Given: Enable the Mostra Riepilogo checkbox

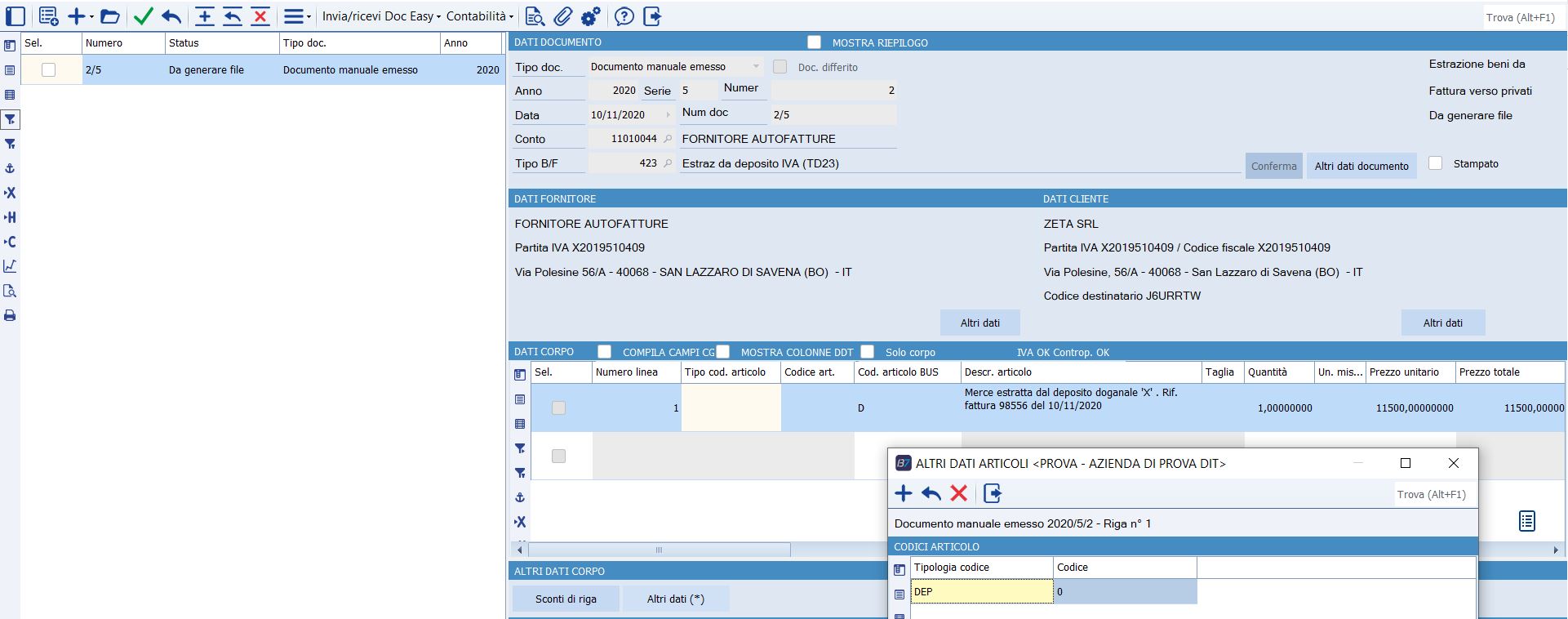Looking at the screenshot, I should coord(814,42).
